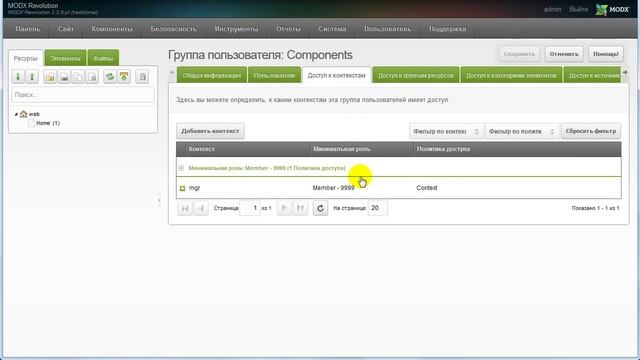Create a new symlink from the tree toolbar
Screen dimensions: 640x360
78,77
